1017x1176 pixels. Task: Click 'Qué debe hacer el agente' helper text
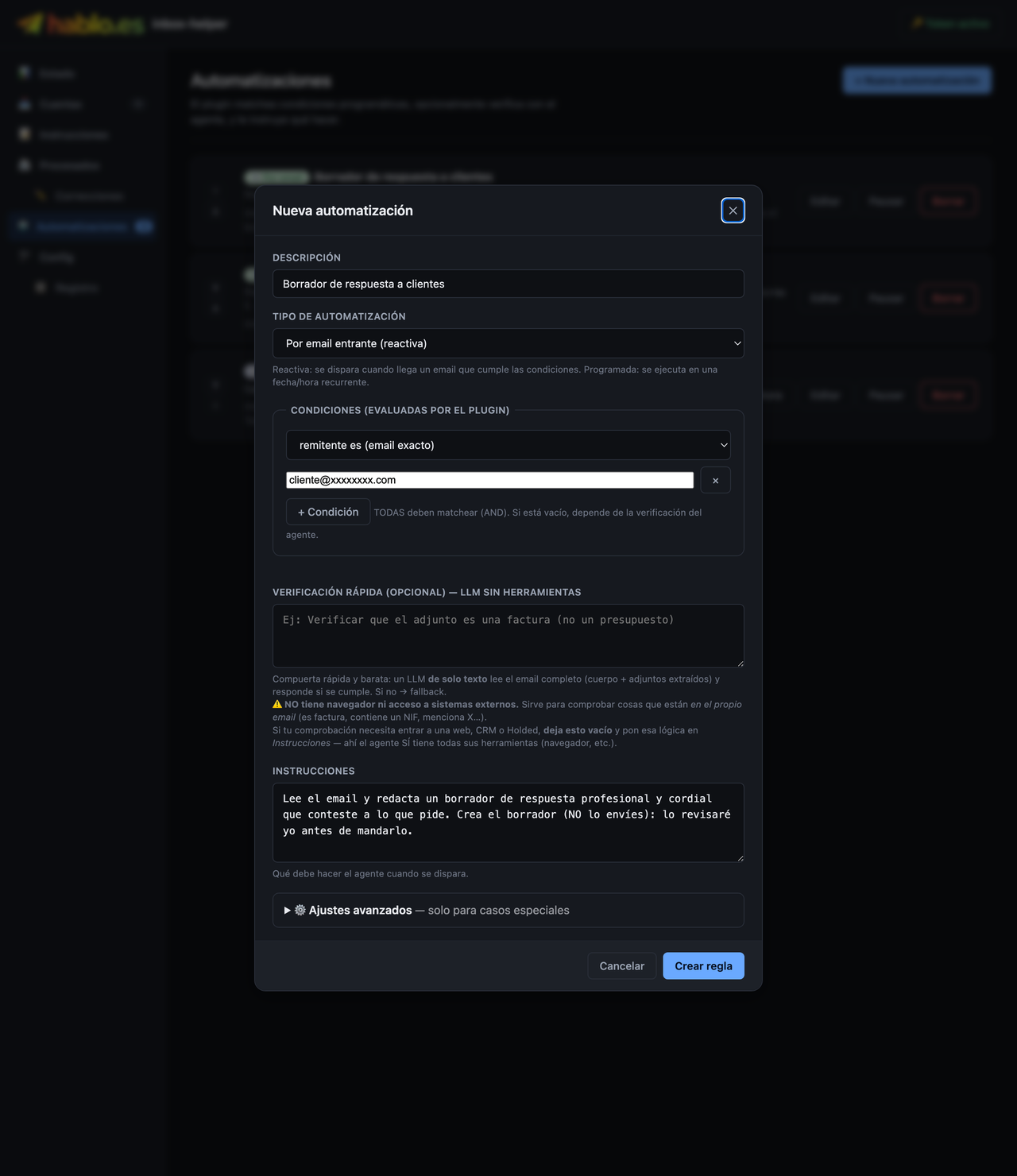370,873
